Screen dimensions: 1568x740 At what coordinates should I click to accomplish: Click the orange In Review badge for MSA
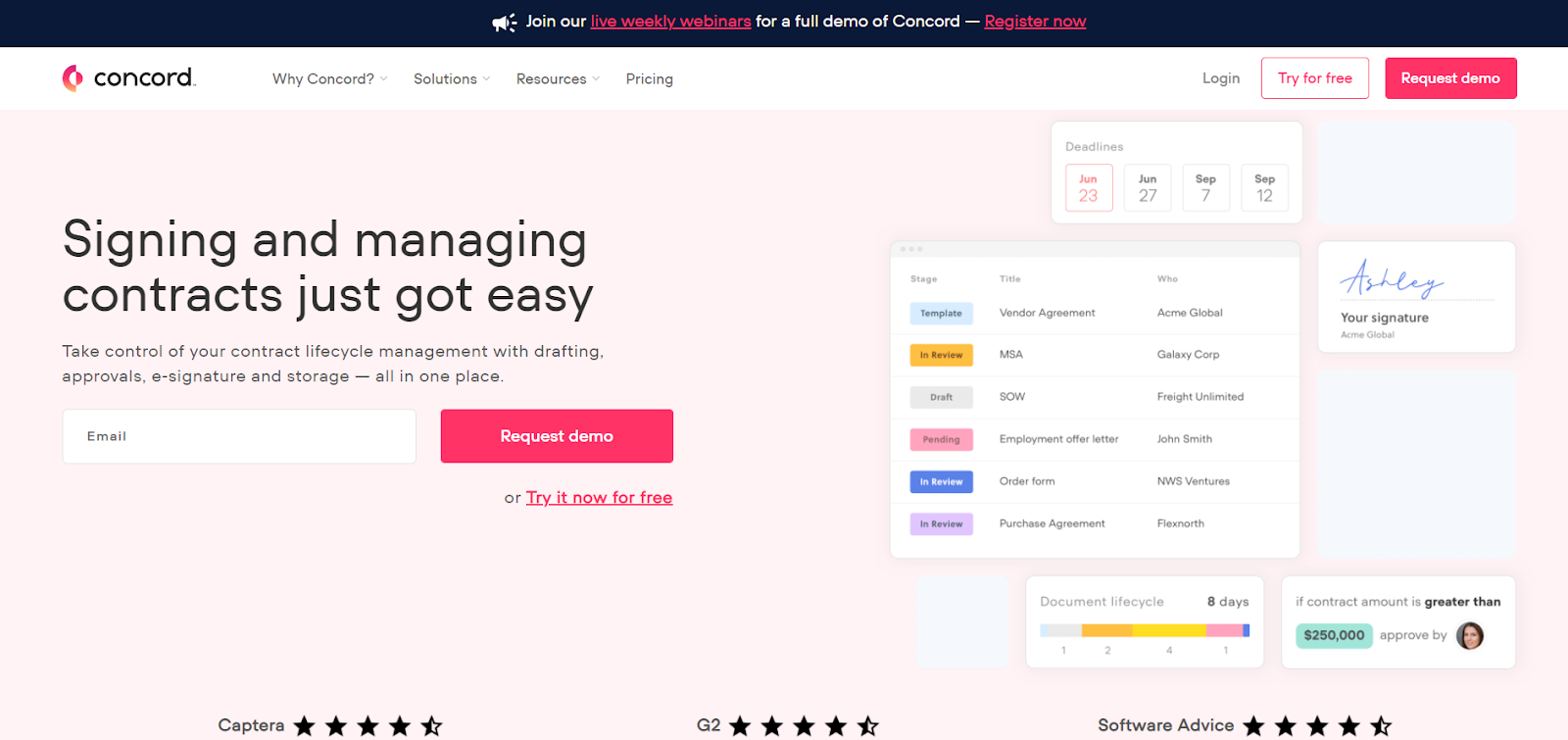click(941, 355)
